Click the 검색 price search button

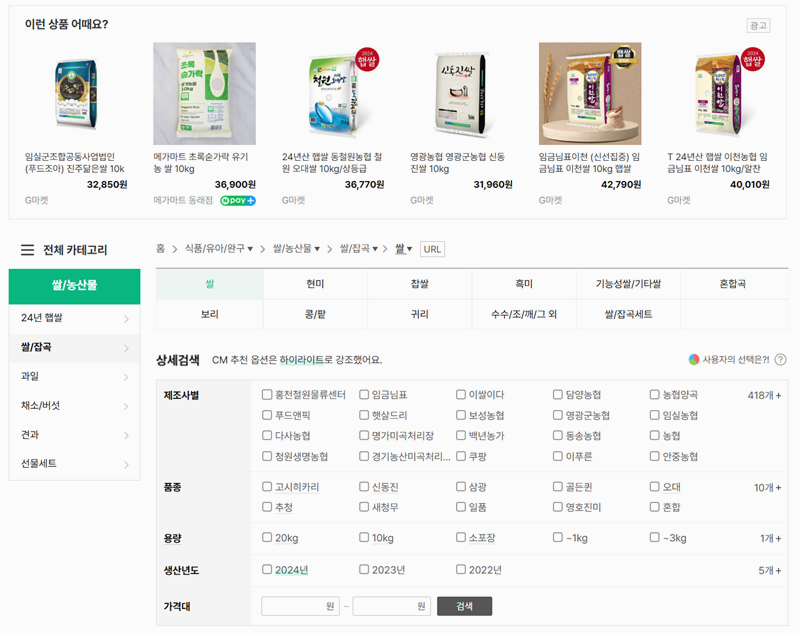coord(464,606)
